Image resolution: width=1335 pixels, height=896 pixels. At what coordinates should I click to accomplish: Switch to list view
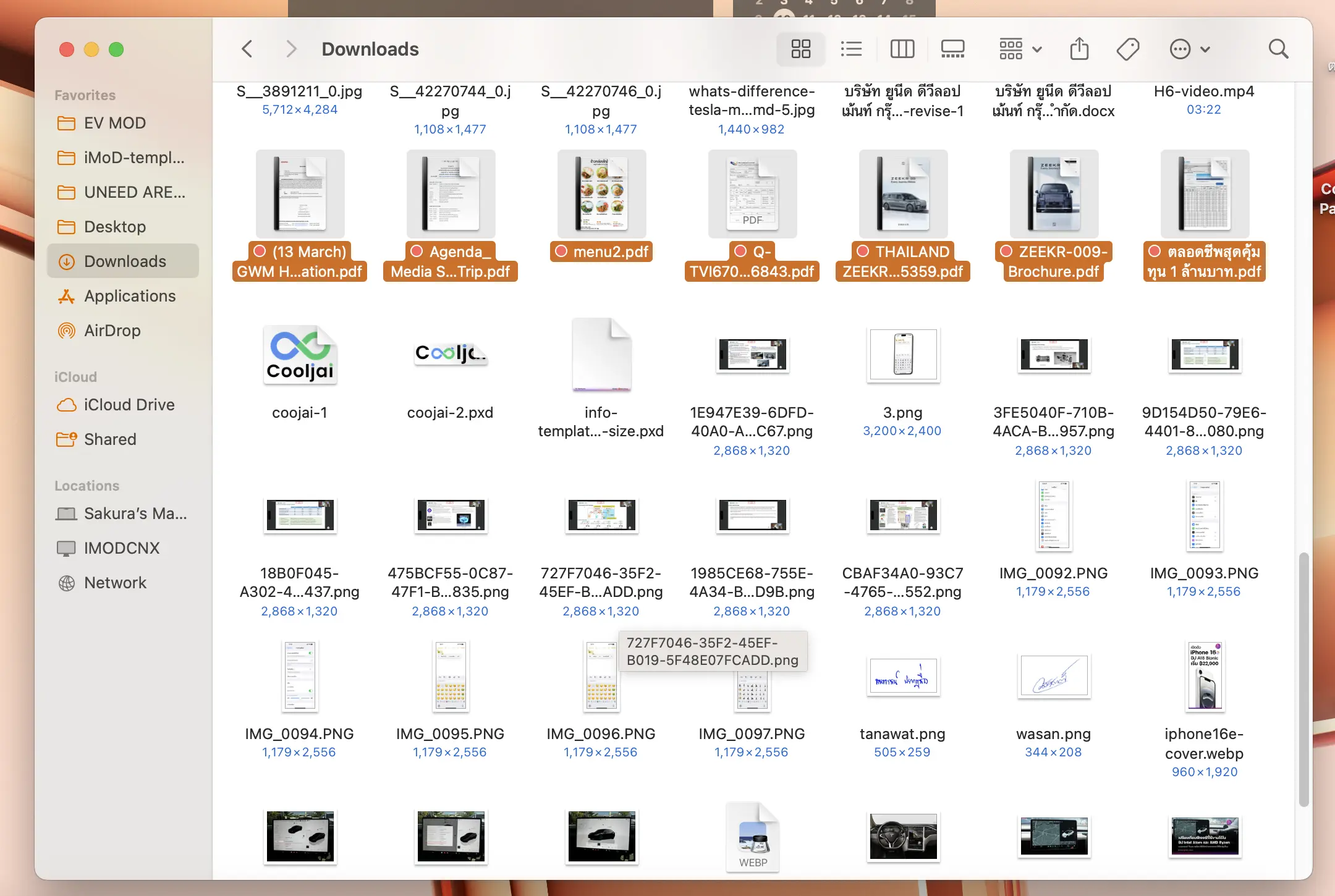point(851,49)
